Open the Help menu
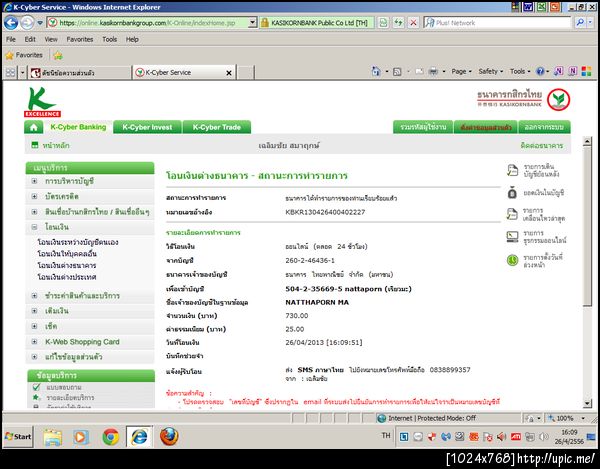This screenshot has width=600, height=469. 132,39
